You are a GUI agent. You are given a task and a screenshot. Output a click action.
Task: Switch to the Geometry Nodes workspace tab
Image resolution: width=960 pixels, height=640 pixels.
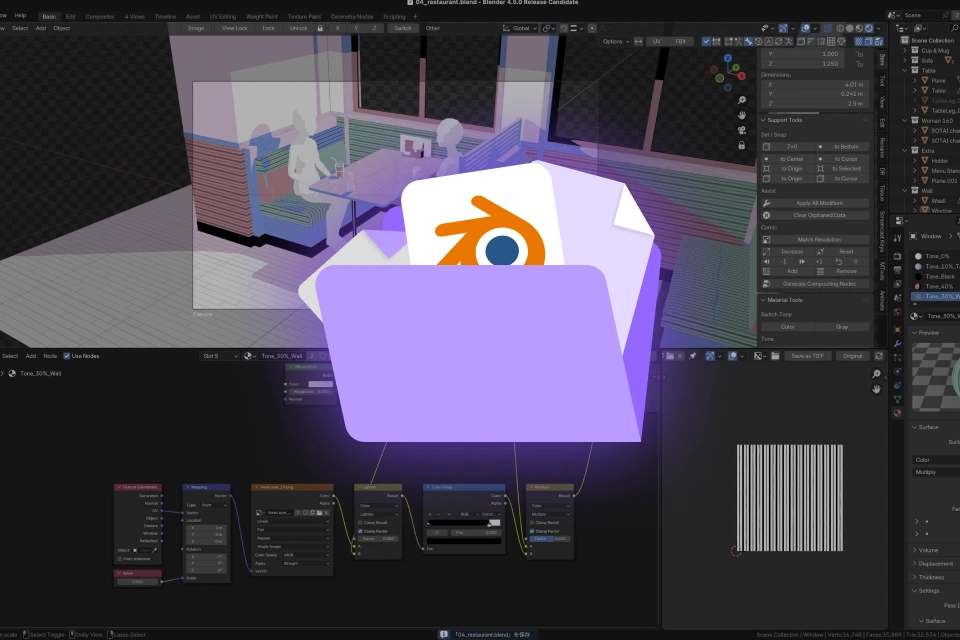pyautogui.click(x=351, y=17)
